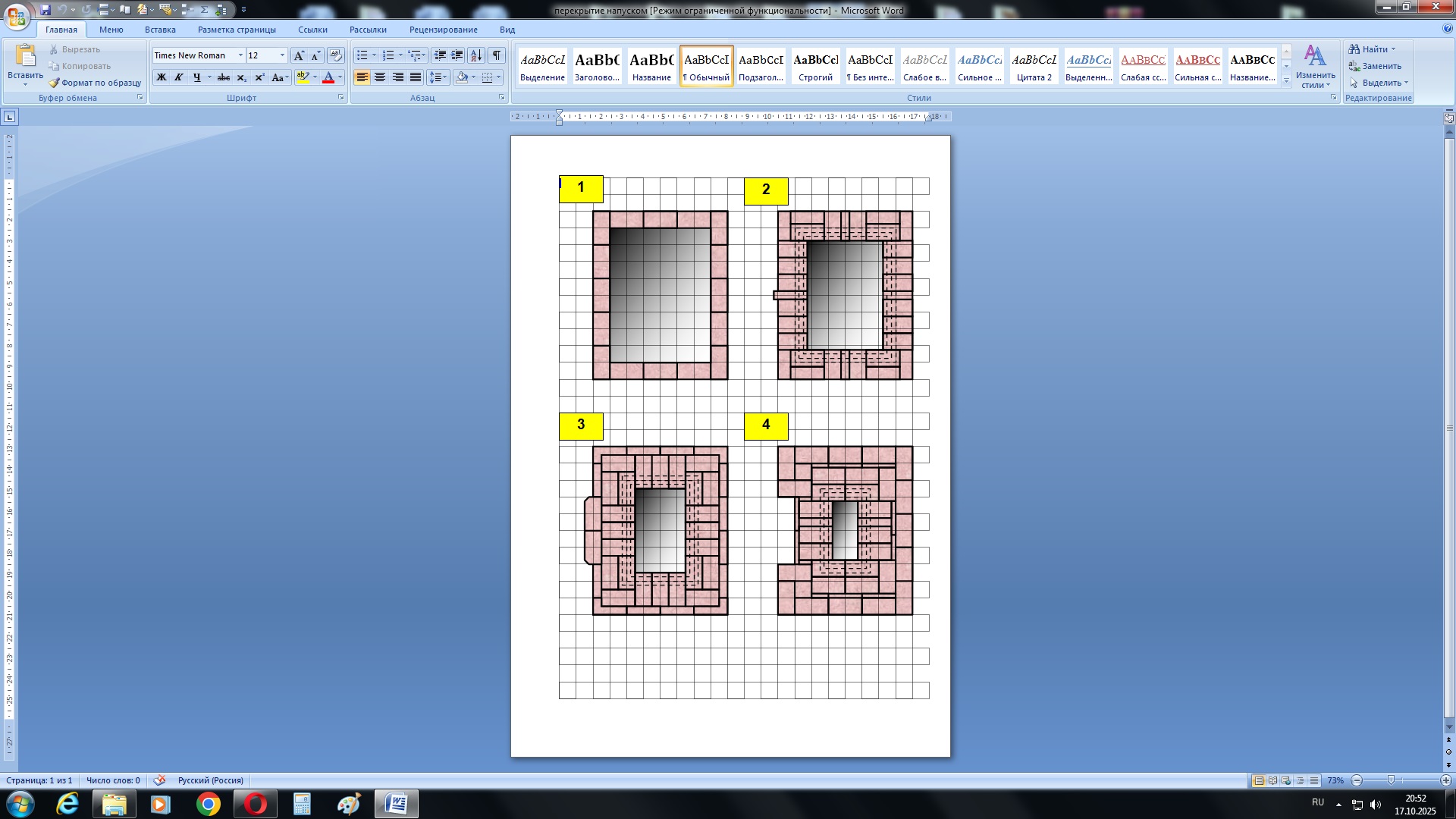Switch to the Разметка страницы tab
This screenshot has width=1456, height=819.
237,30
